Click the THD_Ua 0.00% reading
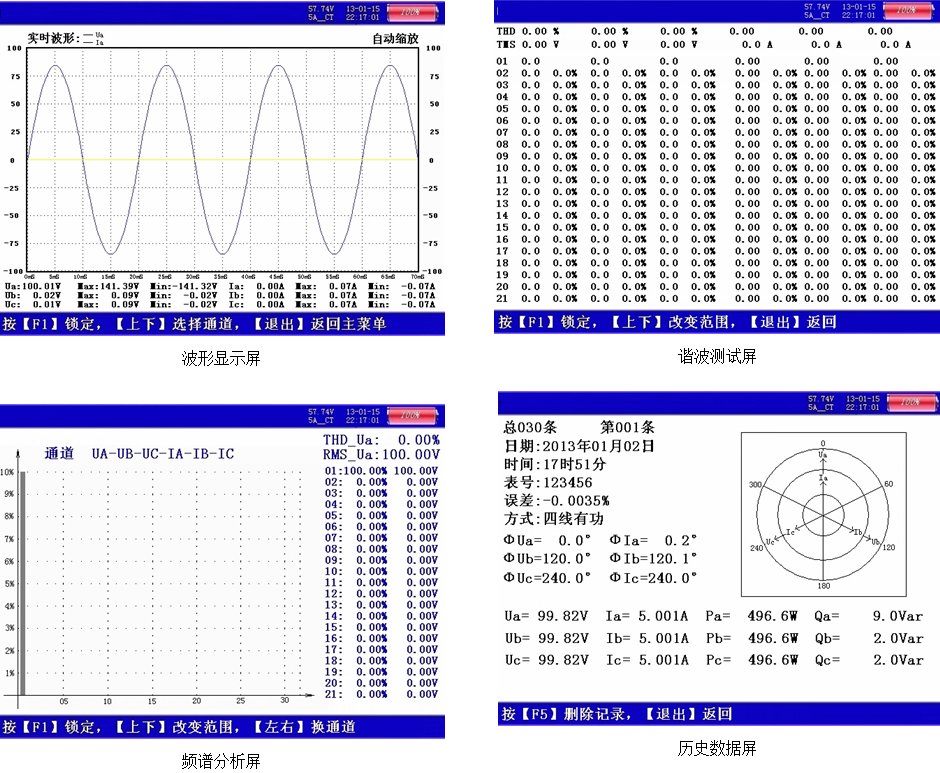 (x=380, y=440)
